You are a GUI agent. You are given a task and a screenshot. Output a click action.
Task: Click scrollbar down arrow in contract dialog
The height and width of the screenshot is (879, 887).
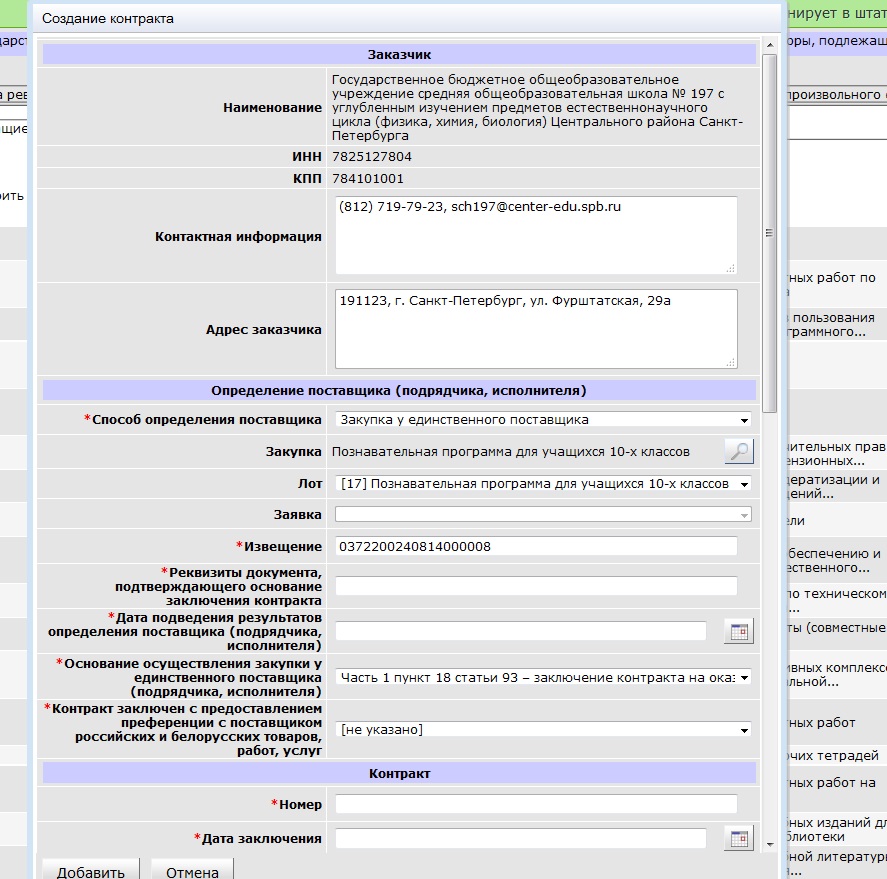click(x=769, y=844)
